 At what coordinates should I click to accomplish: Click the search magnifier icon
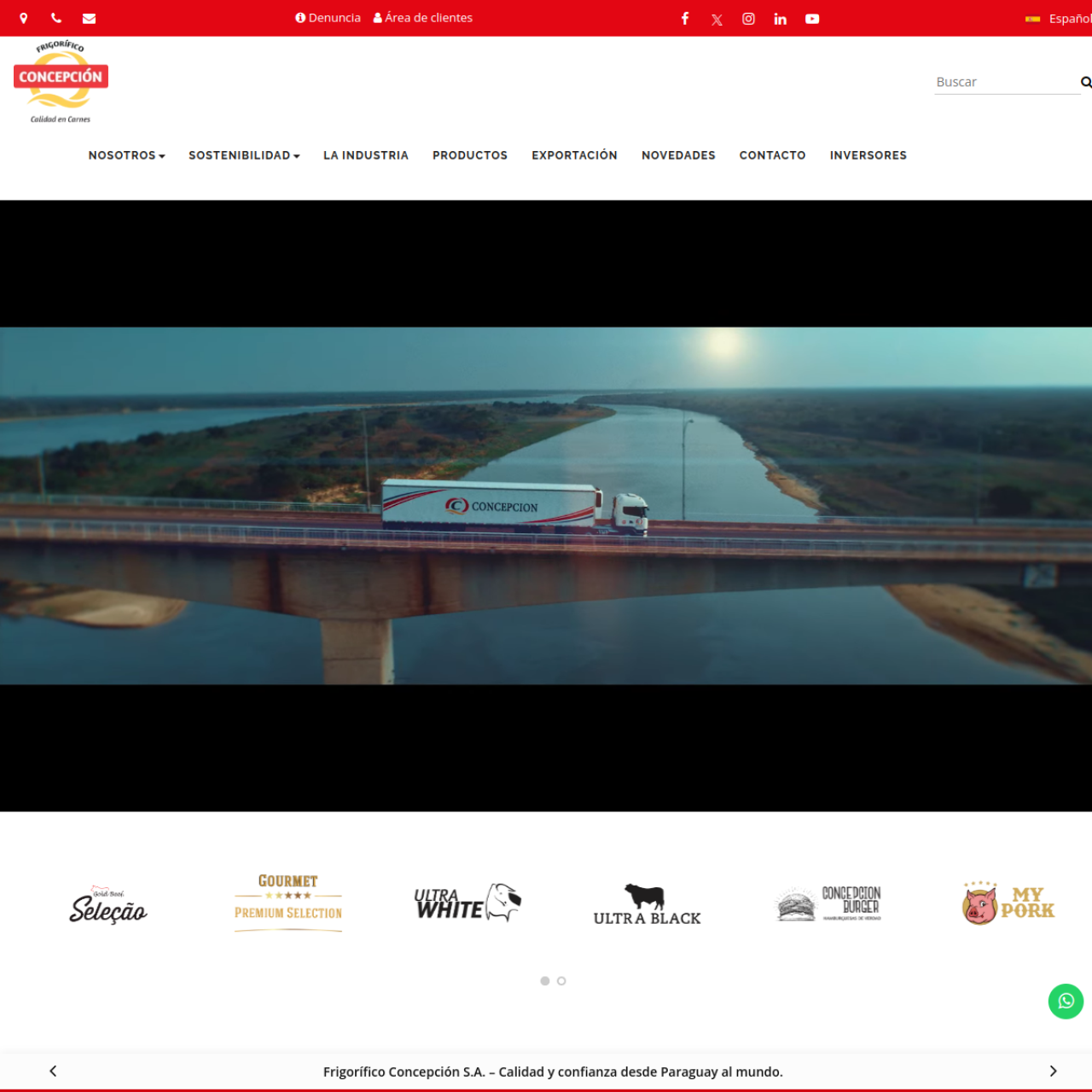(x=1086, y=82)
